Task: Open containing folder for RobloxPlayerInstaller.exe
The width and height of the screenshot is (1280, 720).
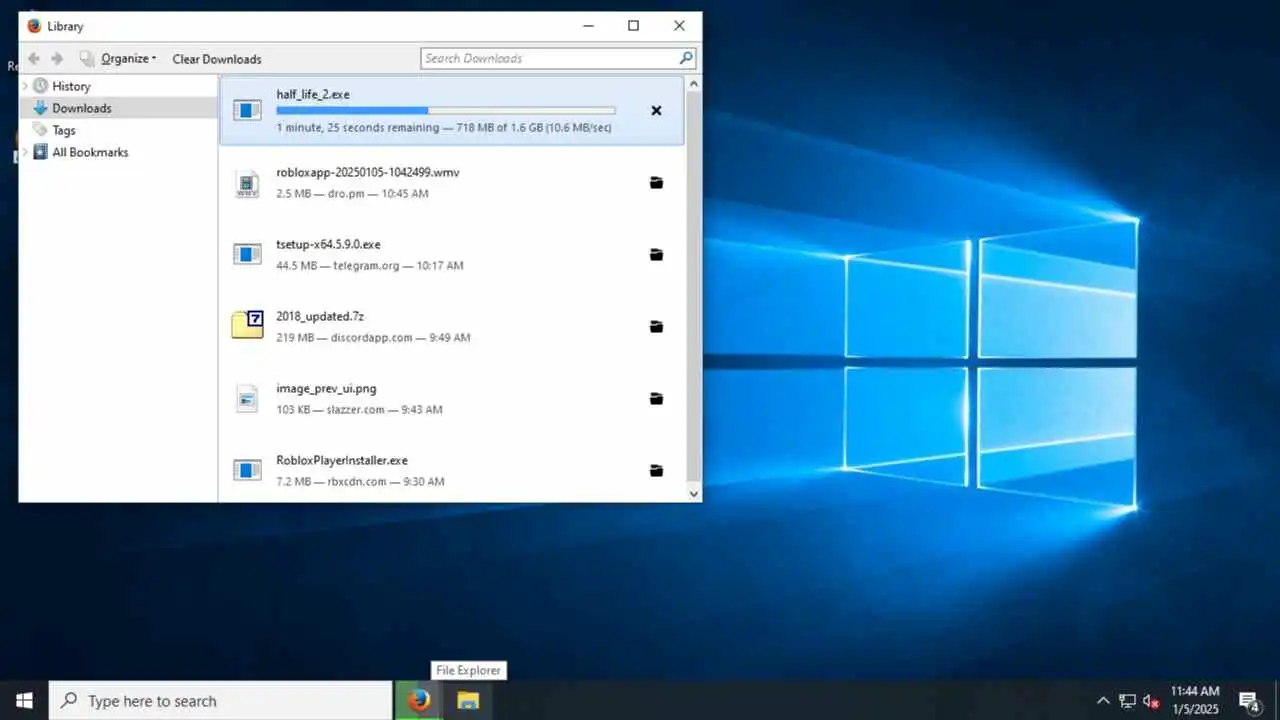Action: coord(656,471)
